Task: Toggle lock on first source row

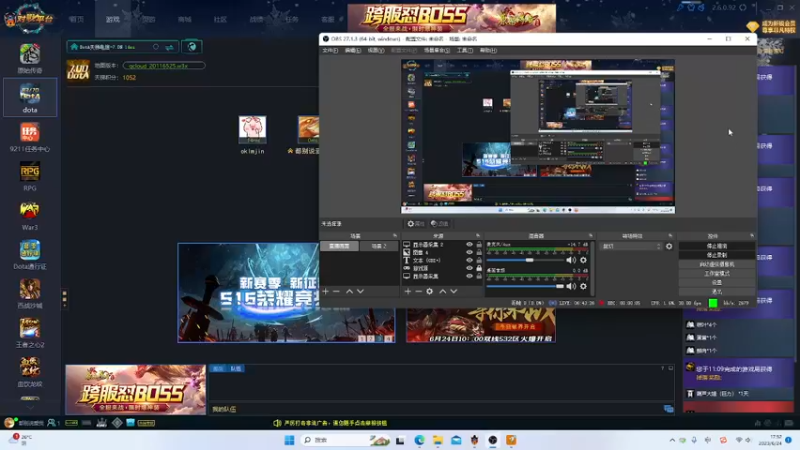Action: tap(479, 245)
